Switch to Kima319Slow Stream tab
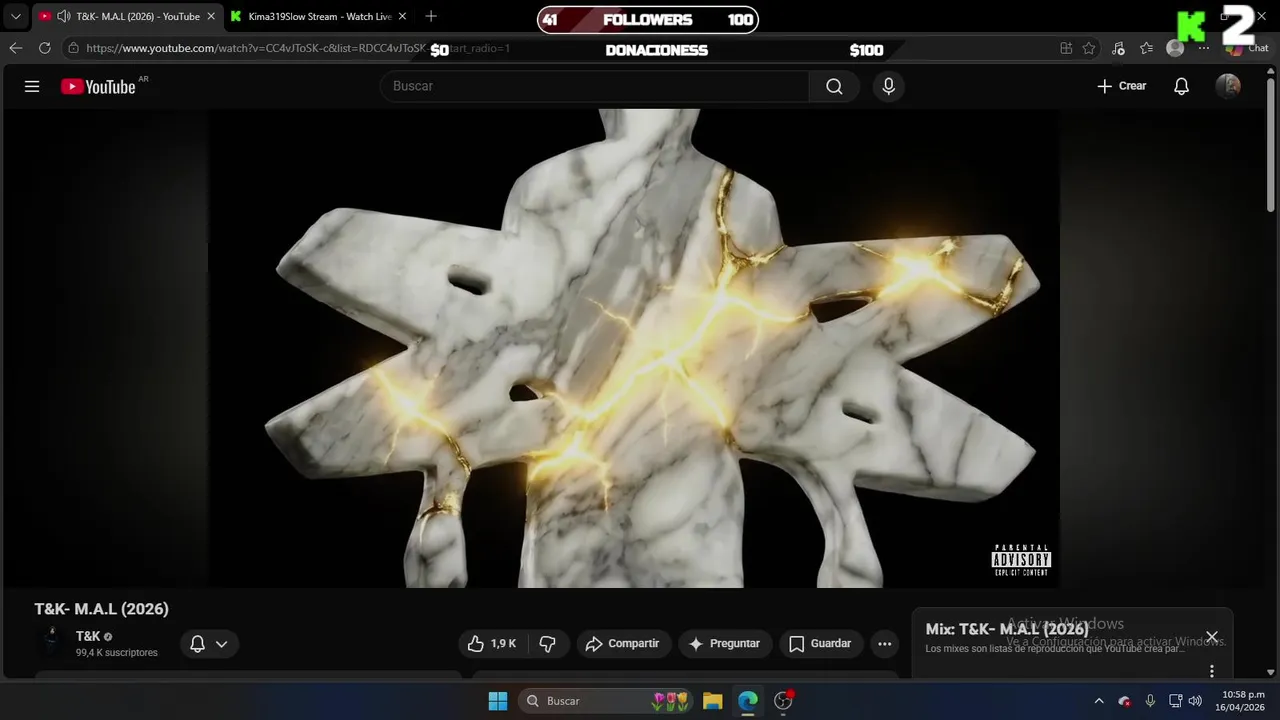 (318, 16)
